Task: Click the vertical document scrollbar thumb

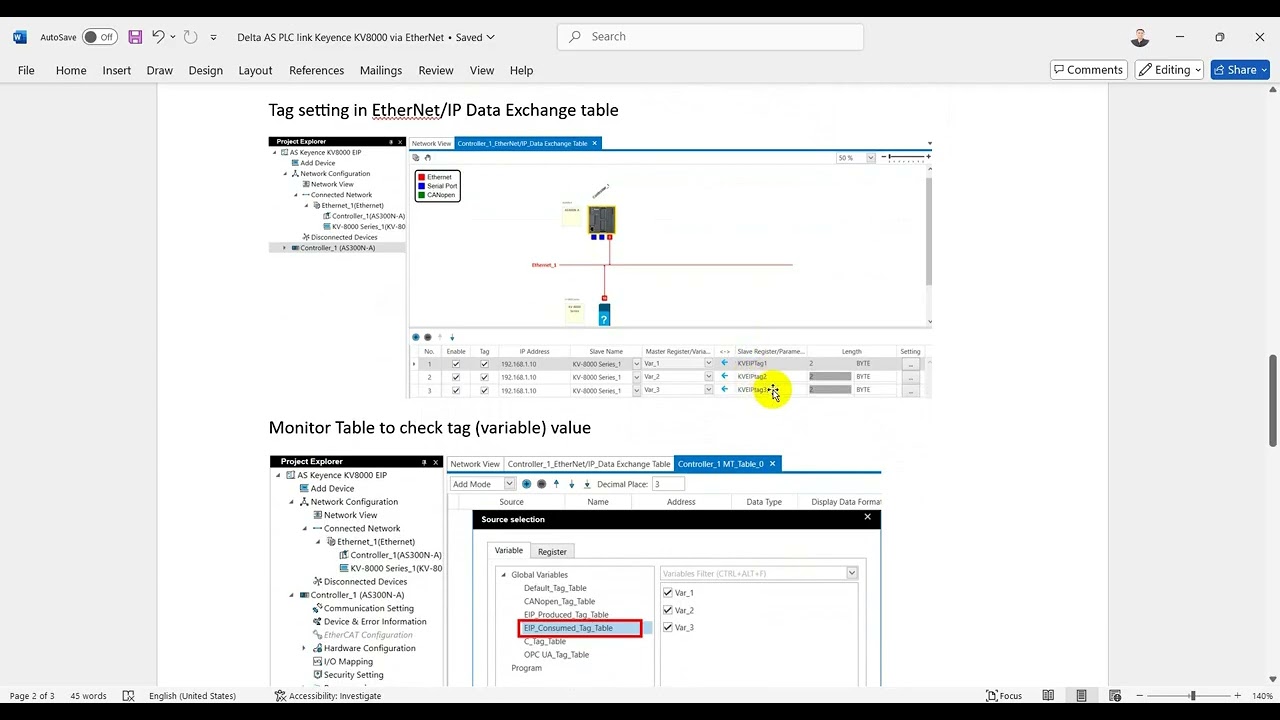Action: pos(1273,400)
